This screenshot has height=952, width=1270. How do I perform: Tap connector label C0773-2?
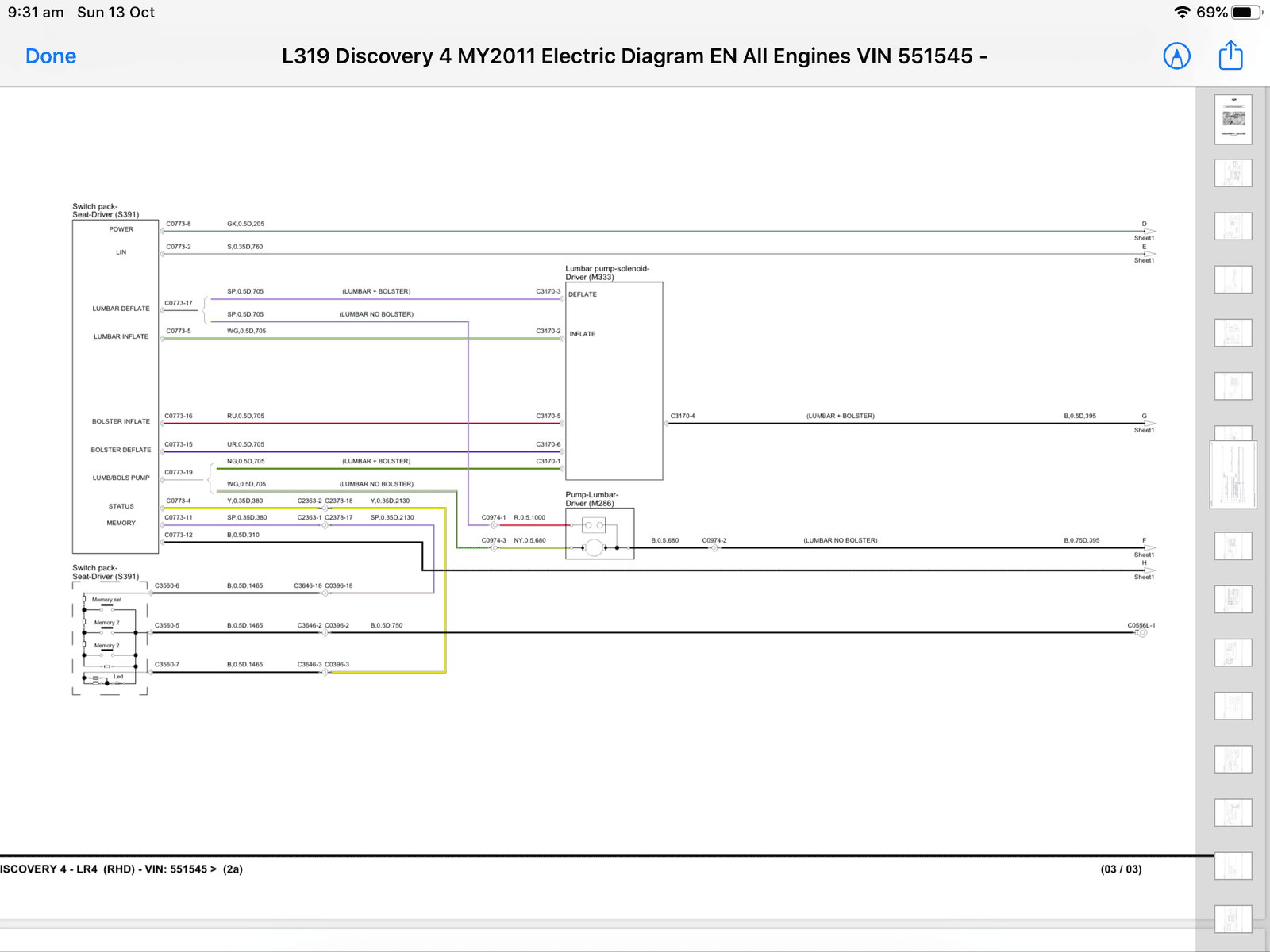pyautogui.click(x=179, y=247)
